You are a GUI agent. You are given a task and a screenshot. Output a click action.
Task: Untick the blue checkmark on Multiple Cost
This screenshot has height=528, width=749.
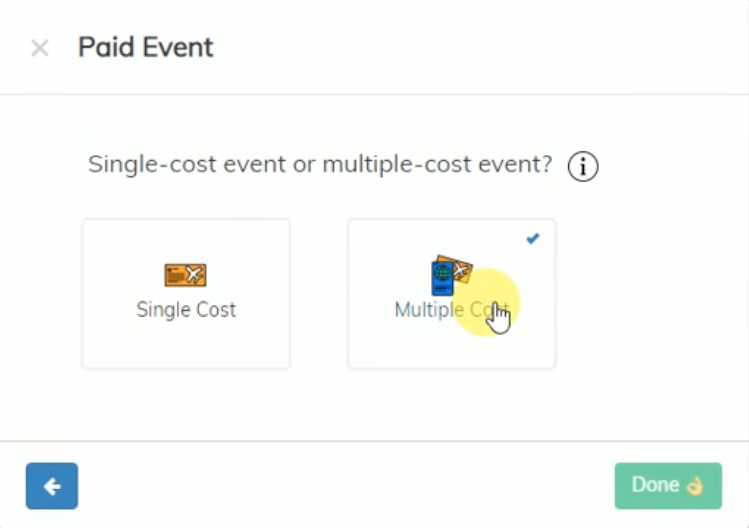click(533, 238)
